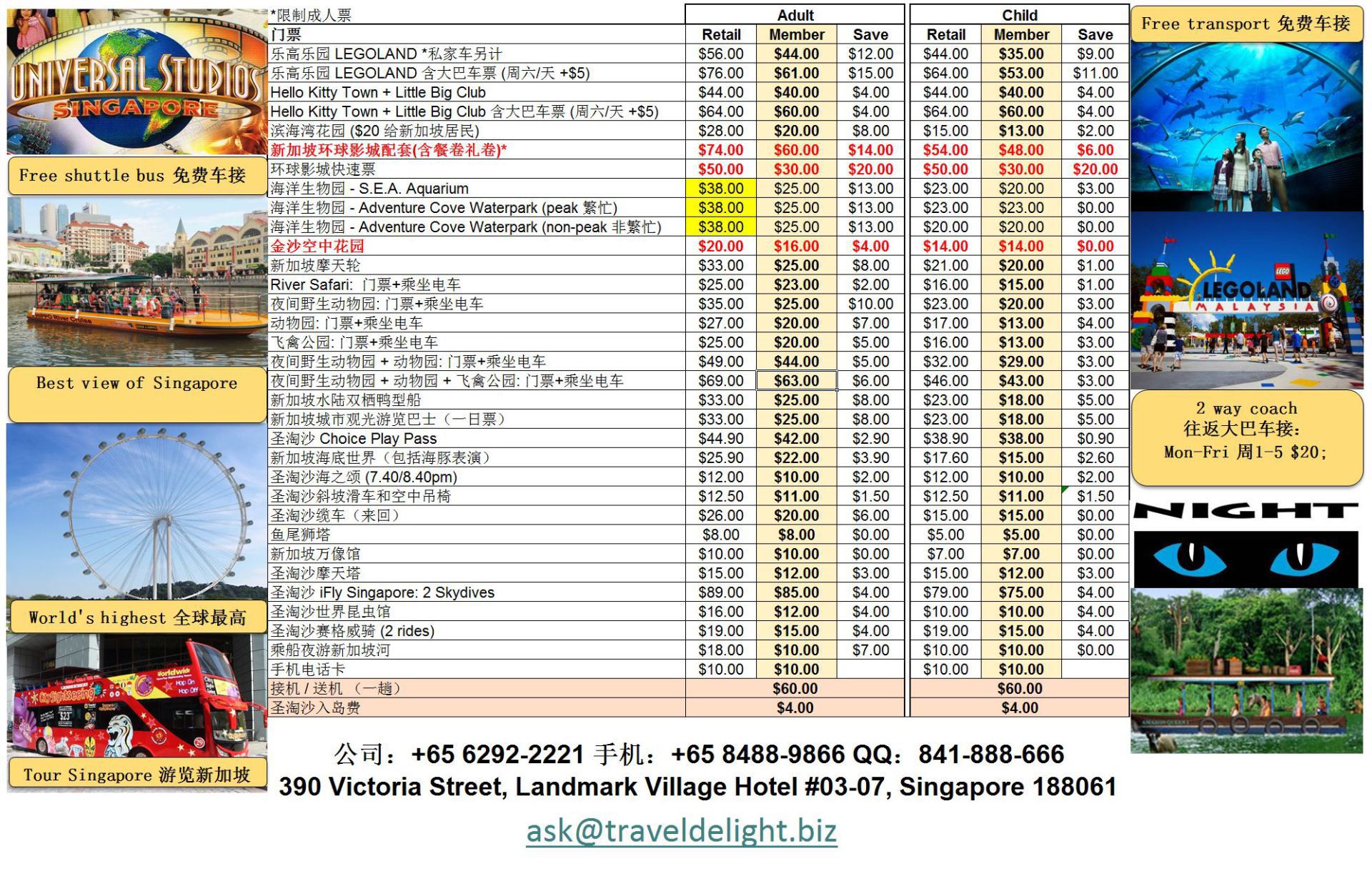This screenshot has height=869, width=1372.
Task: Select the outlined $63.00 adult member cell
Action: (x=796, y=381)
